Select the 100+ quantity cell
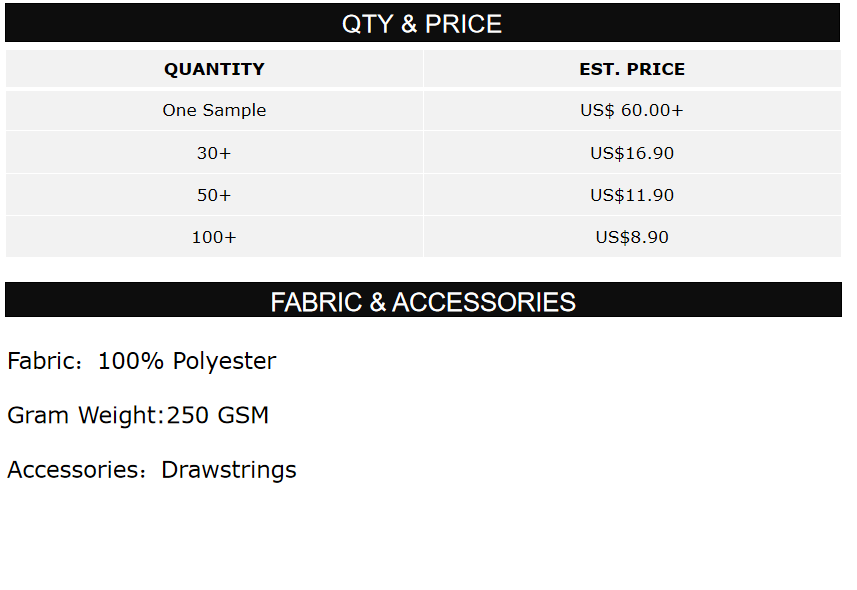Viewport: 857px width, 590px height. click(214, 237)
